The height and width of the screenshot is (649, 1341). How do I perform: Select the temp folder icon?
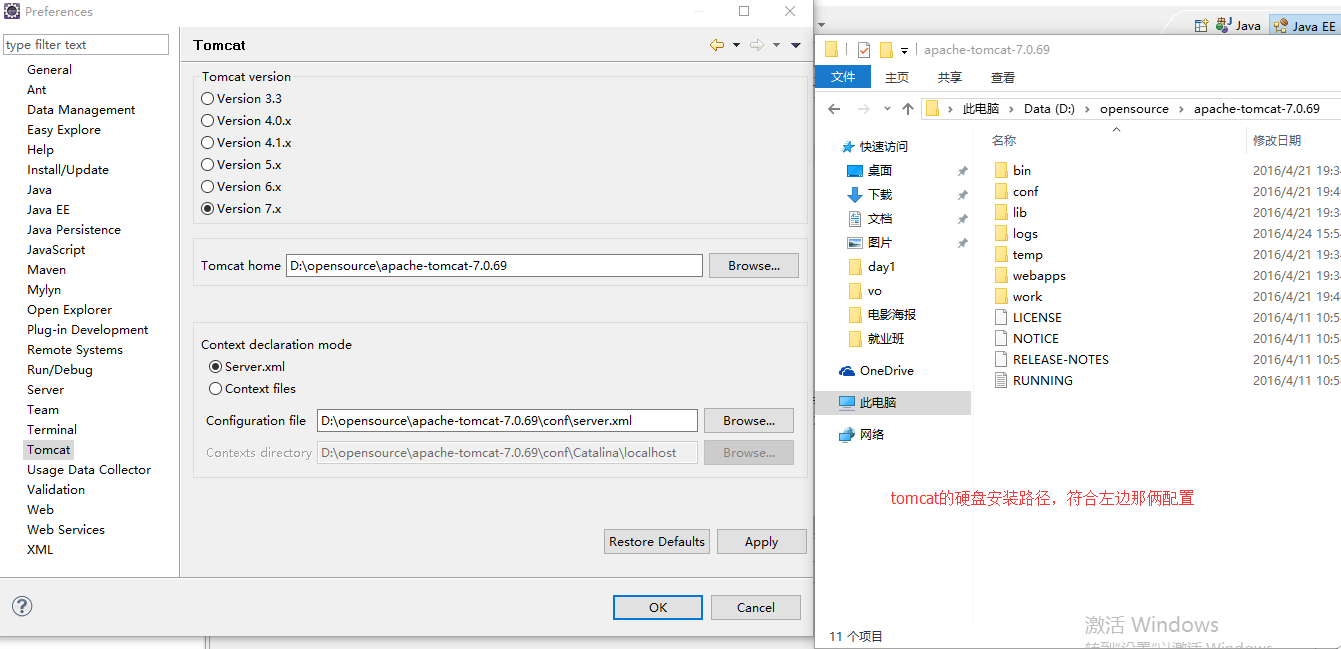pyautogui.click(x=1001, y=255)
